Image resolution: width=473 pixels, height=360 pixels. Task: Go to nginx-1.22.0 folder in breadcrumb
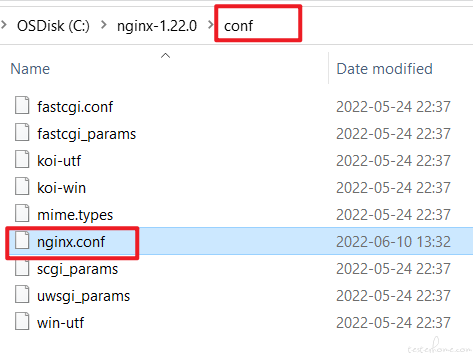click(157, 26)
